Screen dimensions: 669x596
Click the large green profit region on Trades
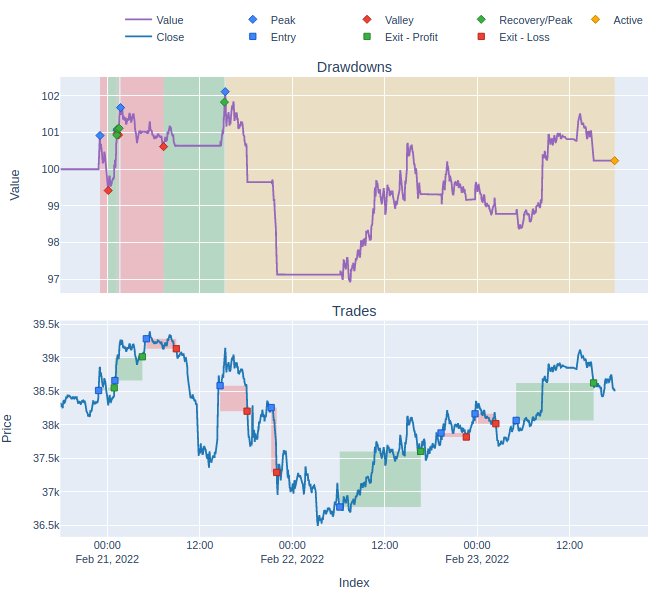click(x=380, y=480)
